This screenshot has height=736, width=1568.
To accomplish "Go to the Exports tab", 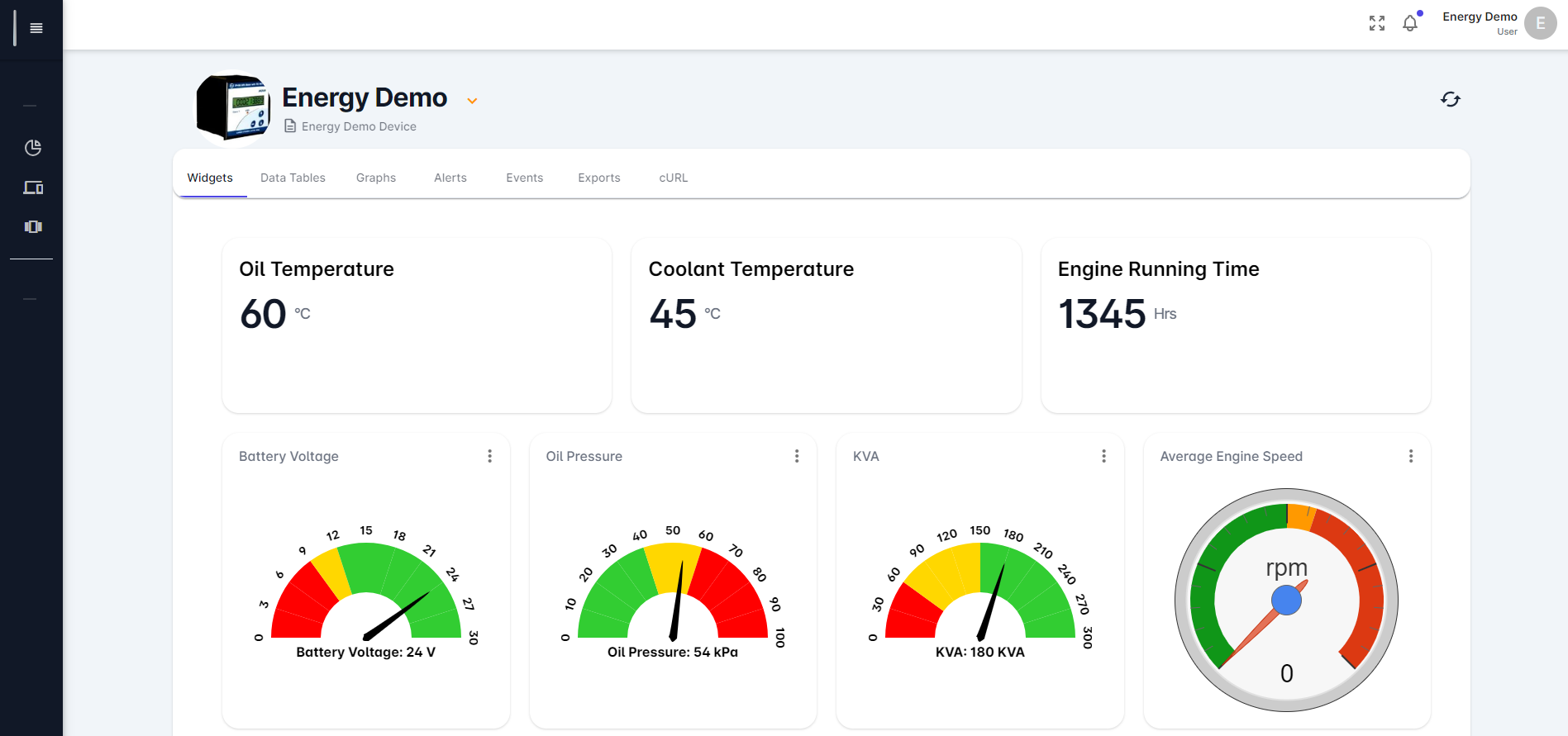I will click(599, 178).
